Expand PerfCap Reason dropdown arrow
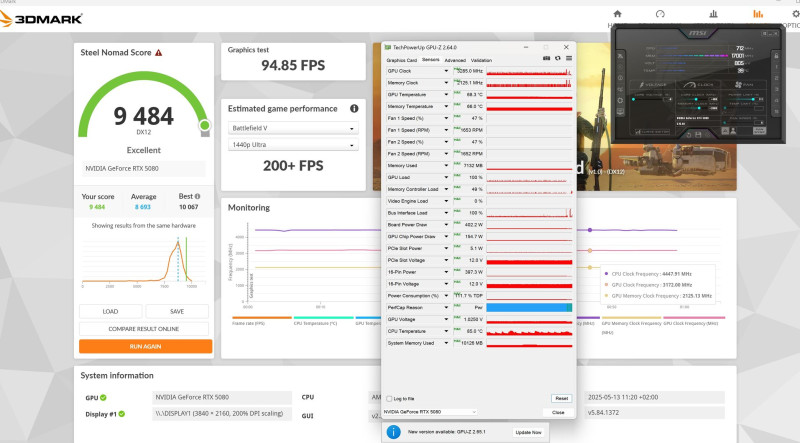The width and height of the screenshot is (800, 443). point(446,307)
